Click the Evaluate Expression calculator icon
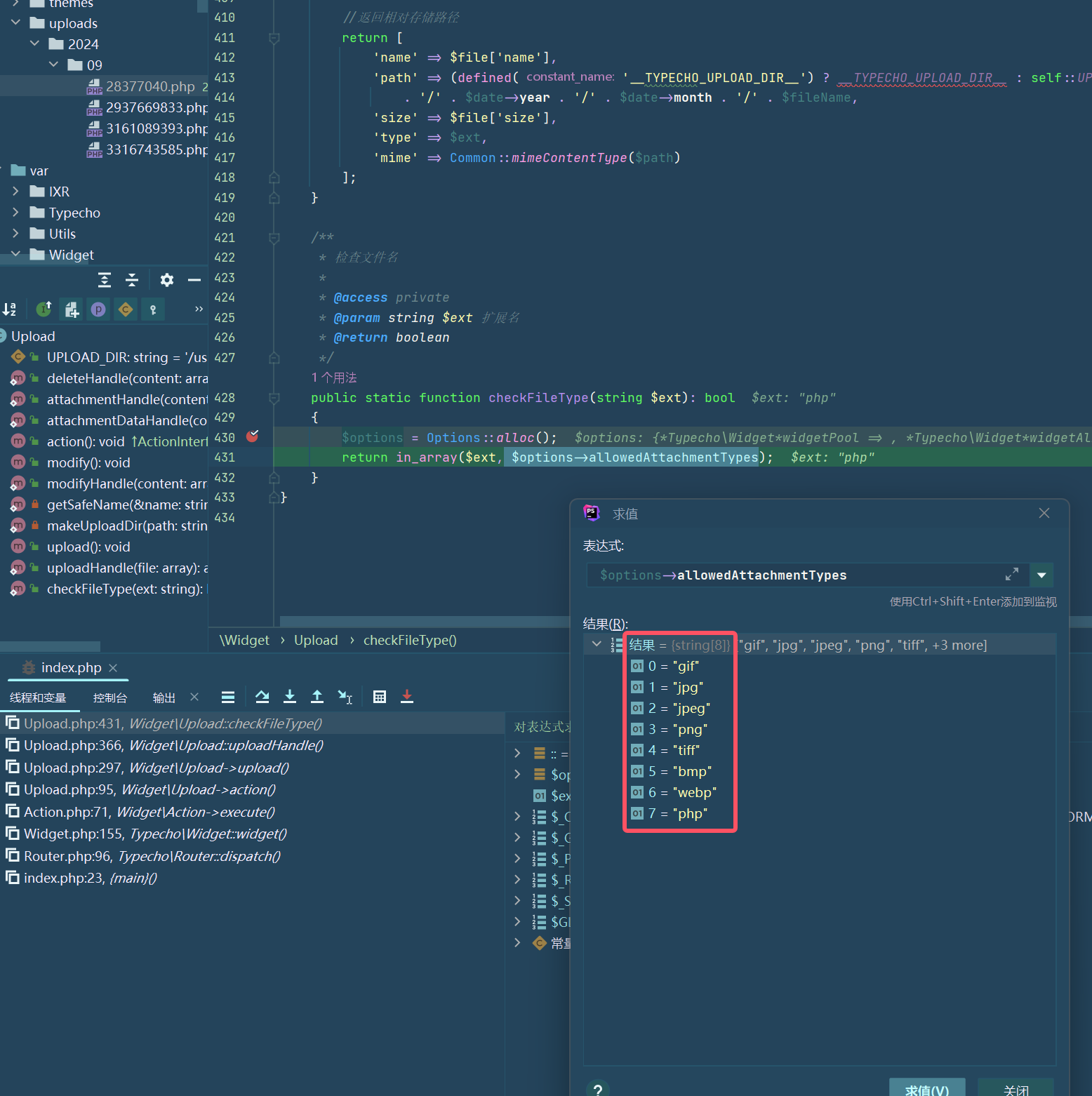Screen dimensions: 1092x1096 [x=379, y=697]
